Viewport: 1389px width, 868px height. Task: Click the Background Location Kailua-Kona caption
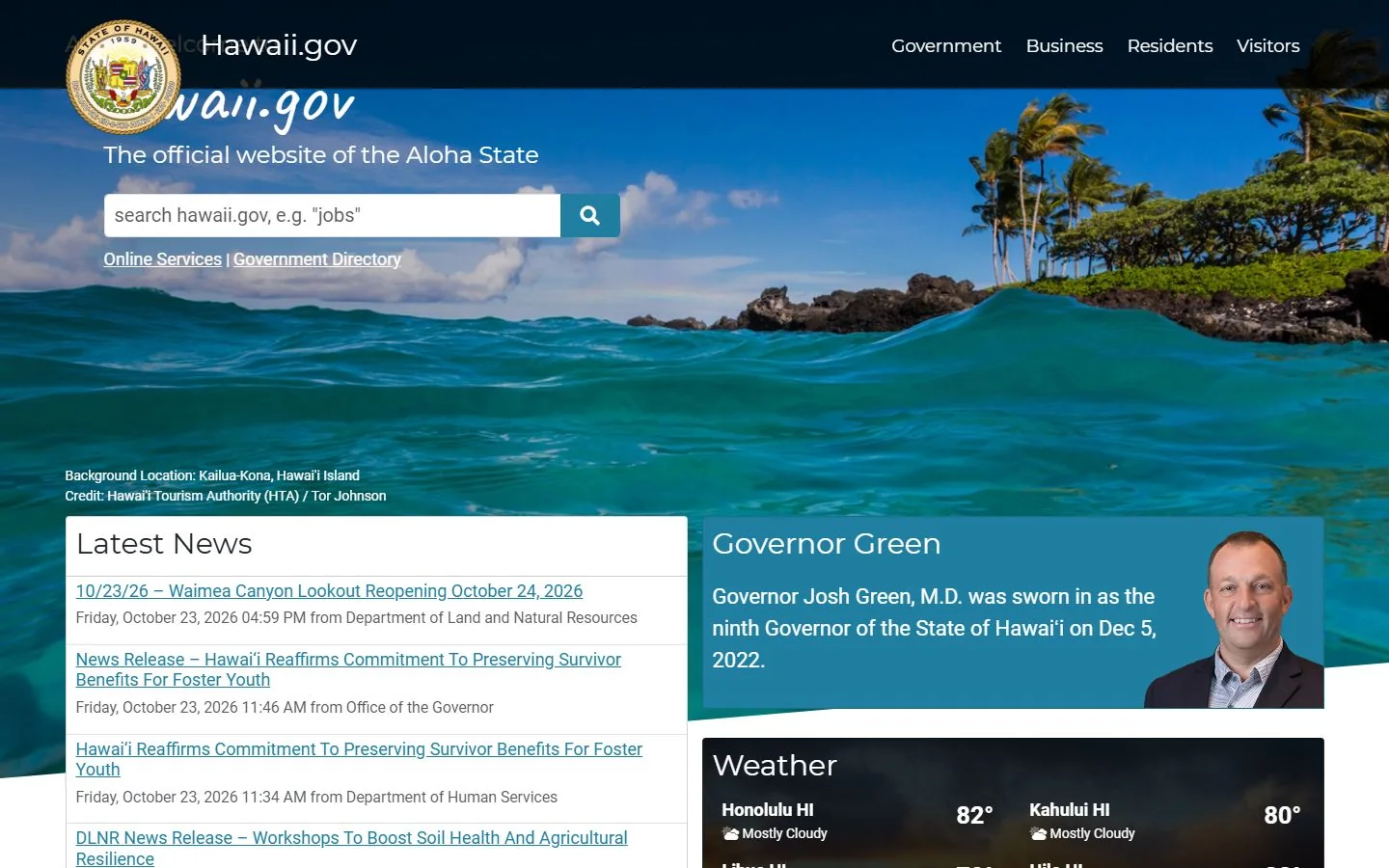(212, 475)
